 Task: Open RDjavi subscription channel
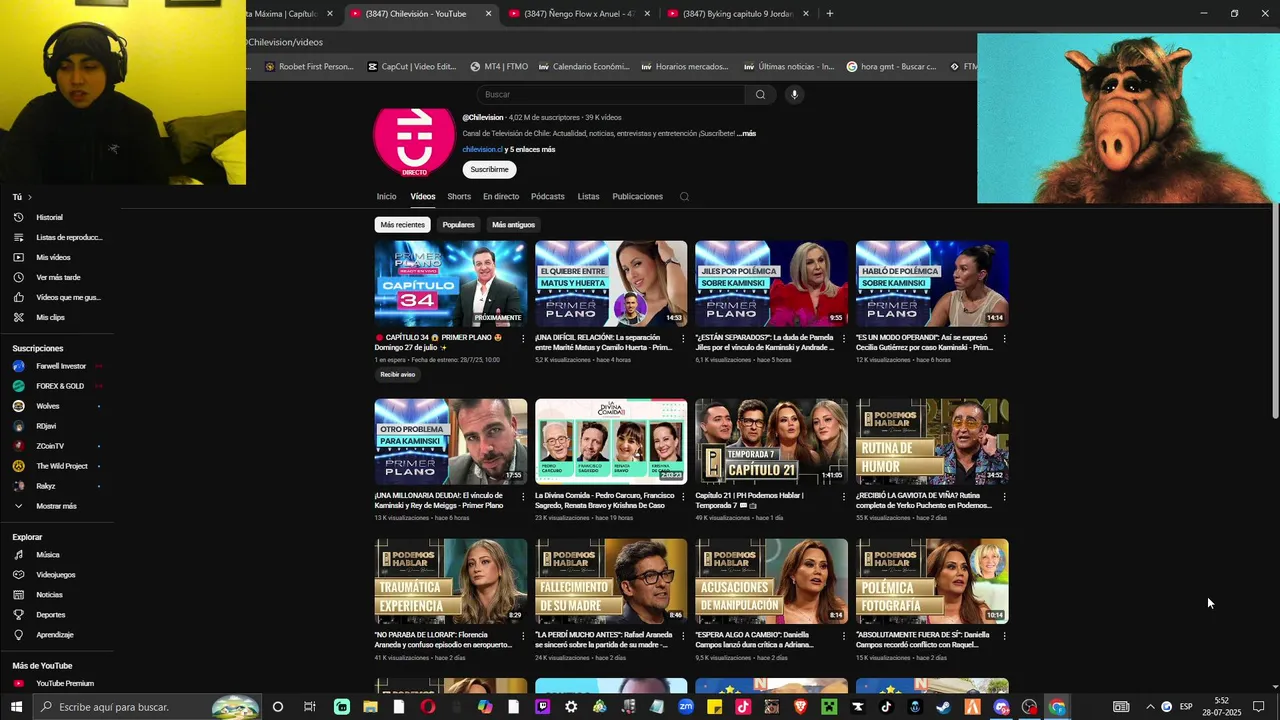point(46,426)
